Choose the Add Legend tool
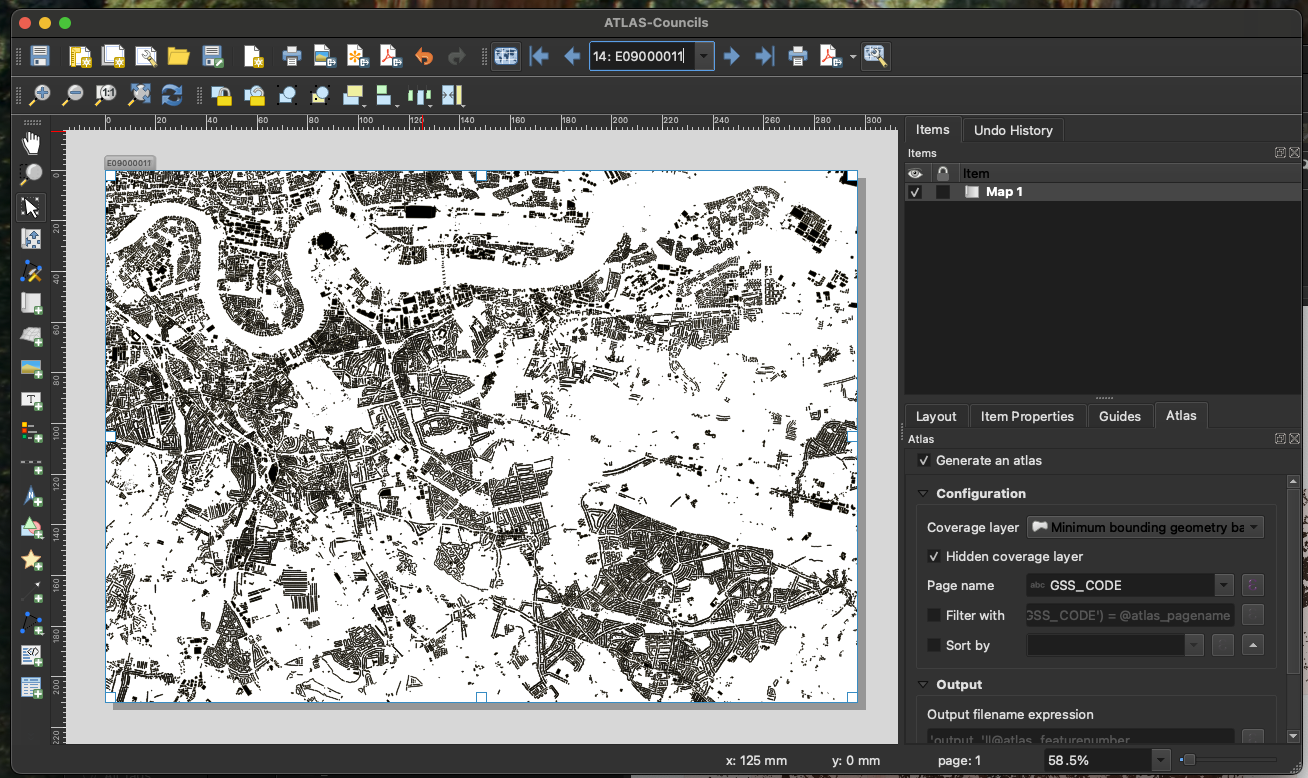Image resolution: width=1308 pixels, height=778 pixels. (32, 432)
